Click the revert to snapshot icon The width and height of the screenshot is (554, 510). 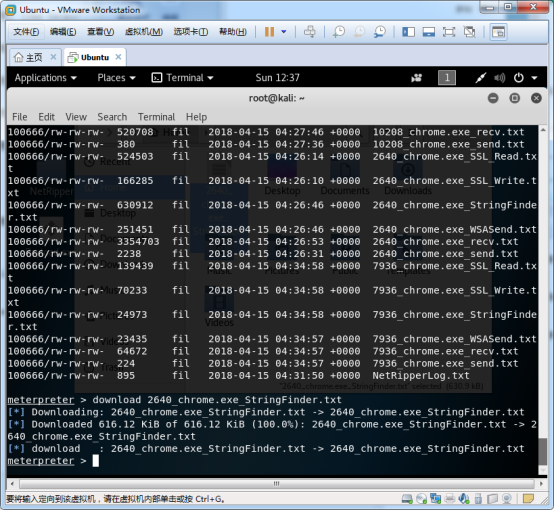tap(359, 32)
